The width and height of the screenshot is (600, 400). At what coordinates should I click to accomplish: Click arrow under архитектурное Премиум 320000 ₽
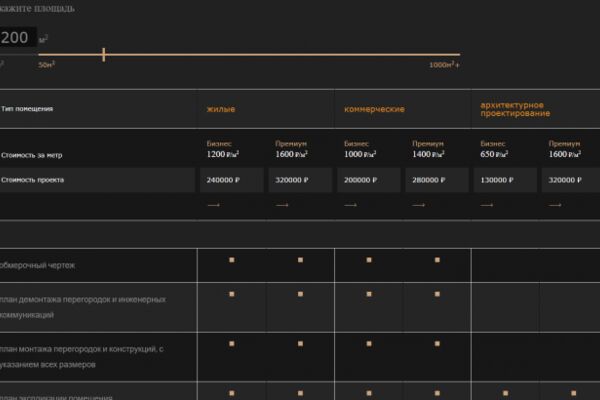(555, 205)
